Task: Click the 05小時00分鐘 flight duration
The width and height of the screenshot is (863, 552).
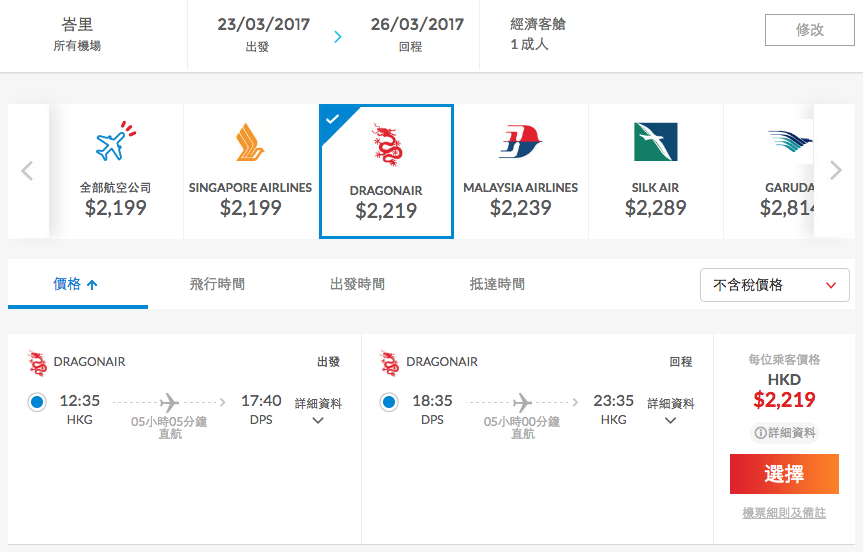Action: [522, 422]
